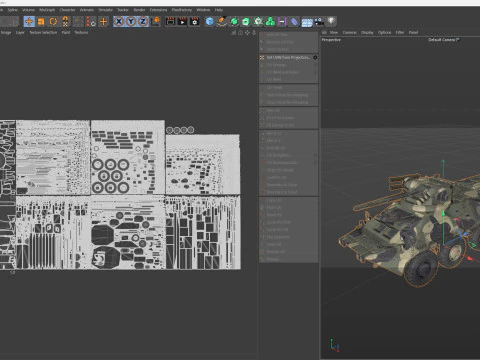480x360 pixels.
Task: Open the viewport Display menu
Action: (x=367, y=32)
